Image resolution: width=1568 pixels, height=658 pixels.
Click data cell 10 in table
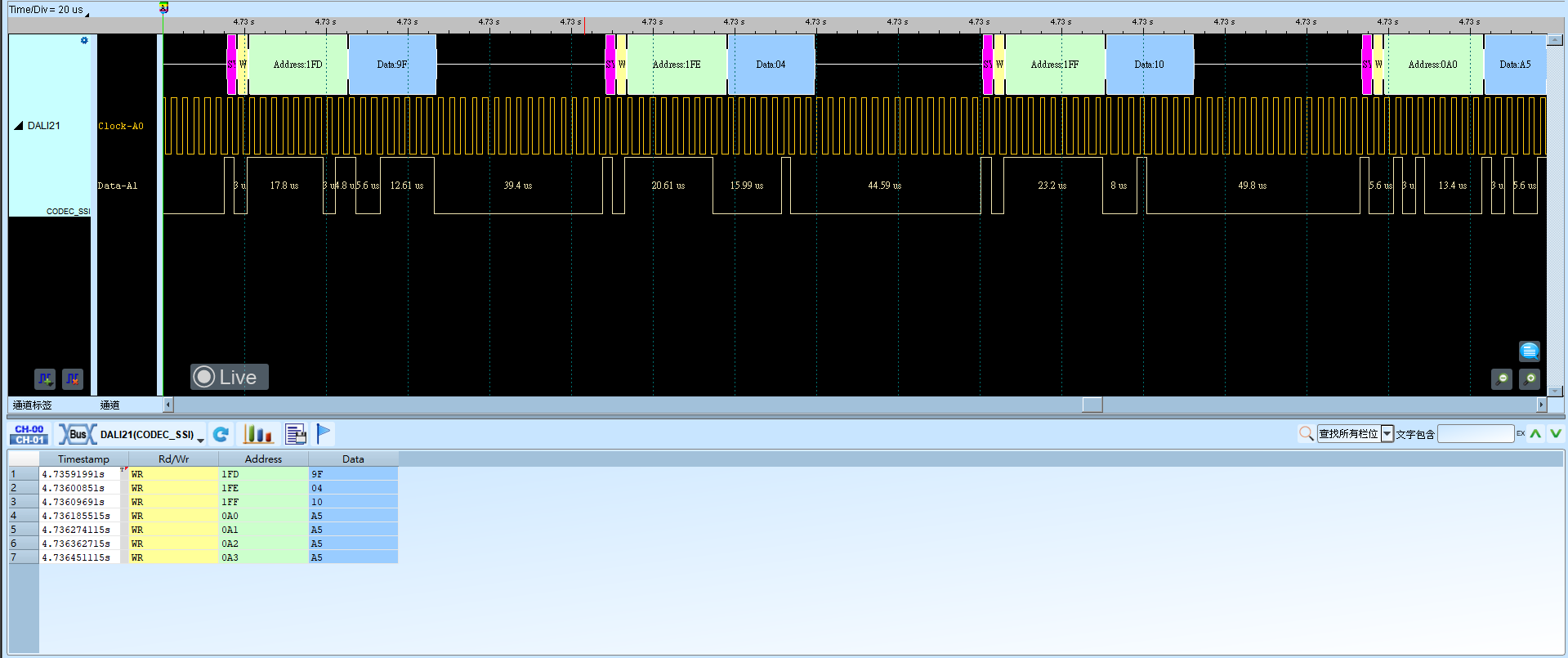353,502
